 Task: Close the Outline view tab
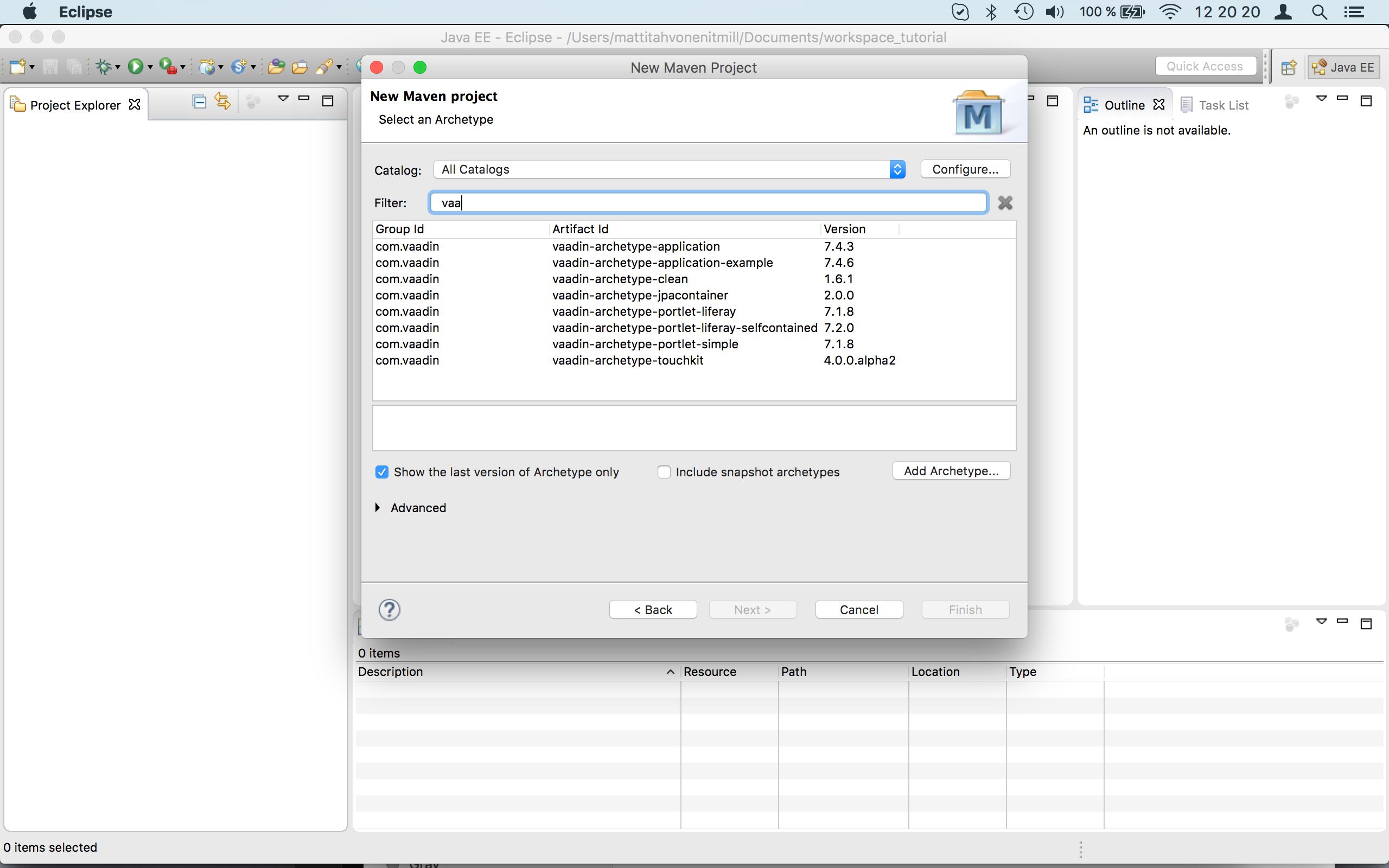(1159, 105)
